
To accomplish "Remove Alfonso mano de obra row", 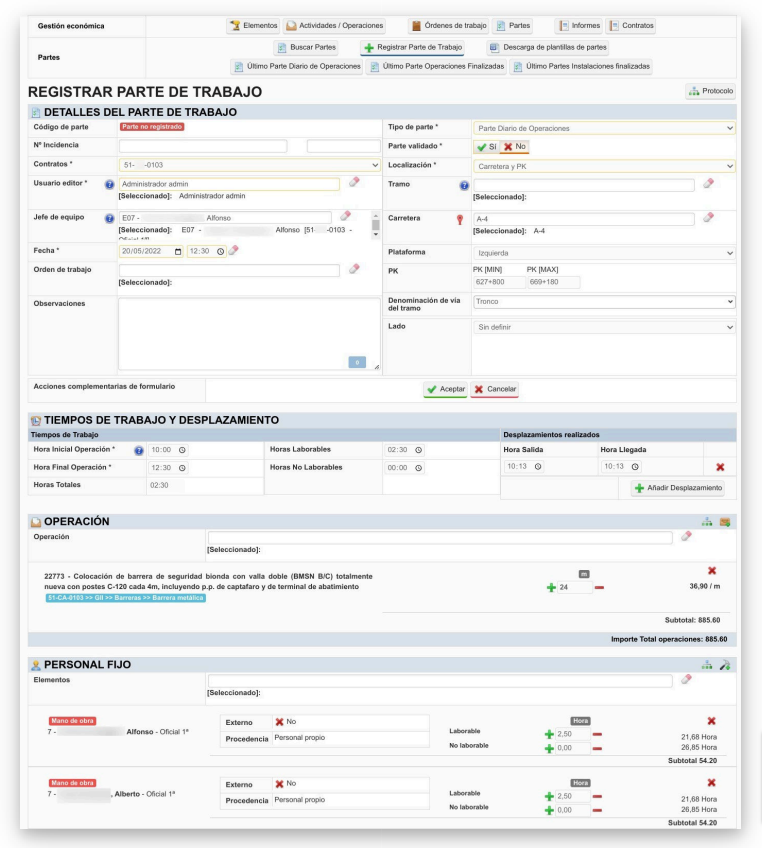I will [x=712, y=721].
